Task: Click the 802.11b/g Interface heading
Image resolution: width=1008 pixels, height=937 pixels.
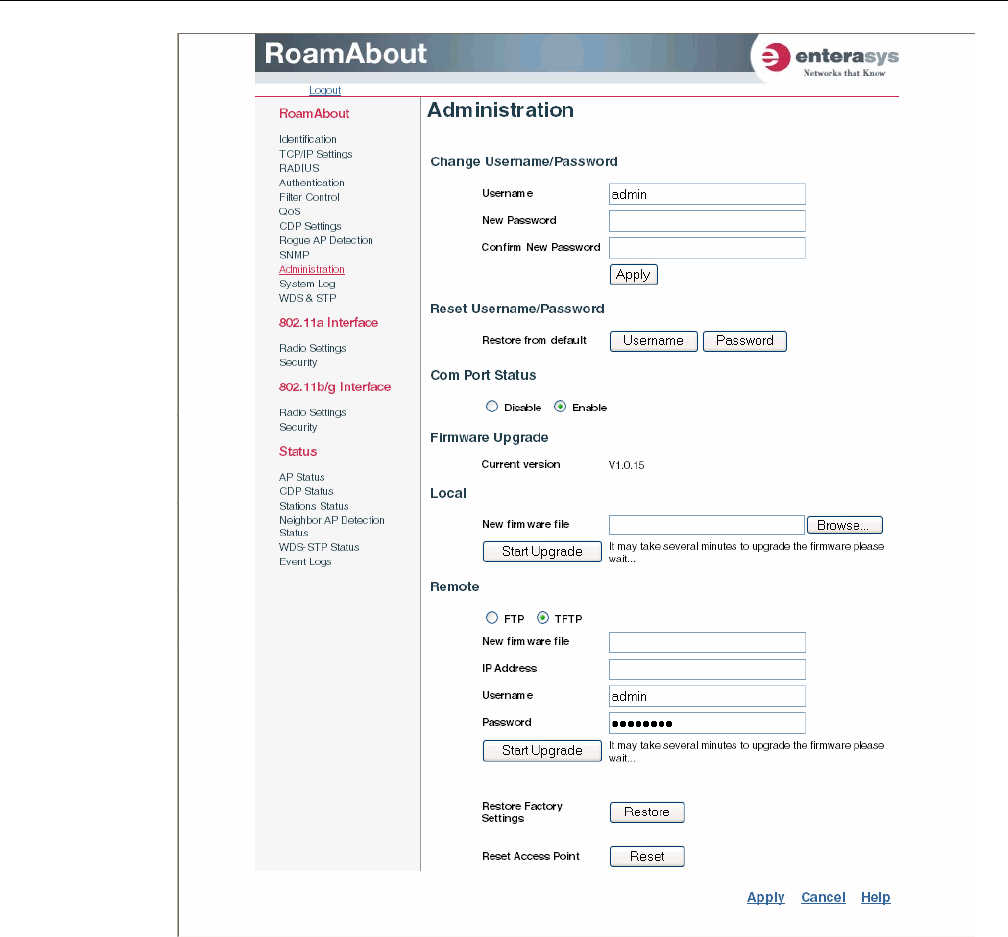Action: (334, 386)
